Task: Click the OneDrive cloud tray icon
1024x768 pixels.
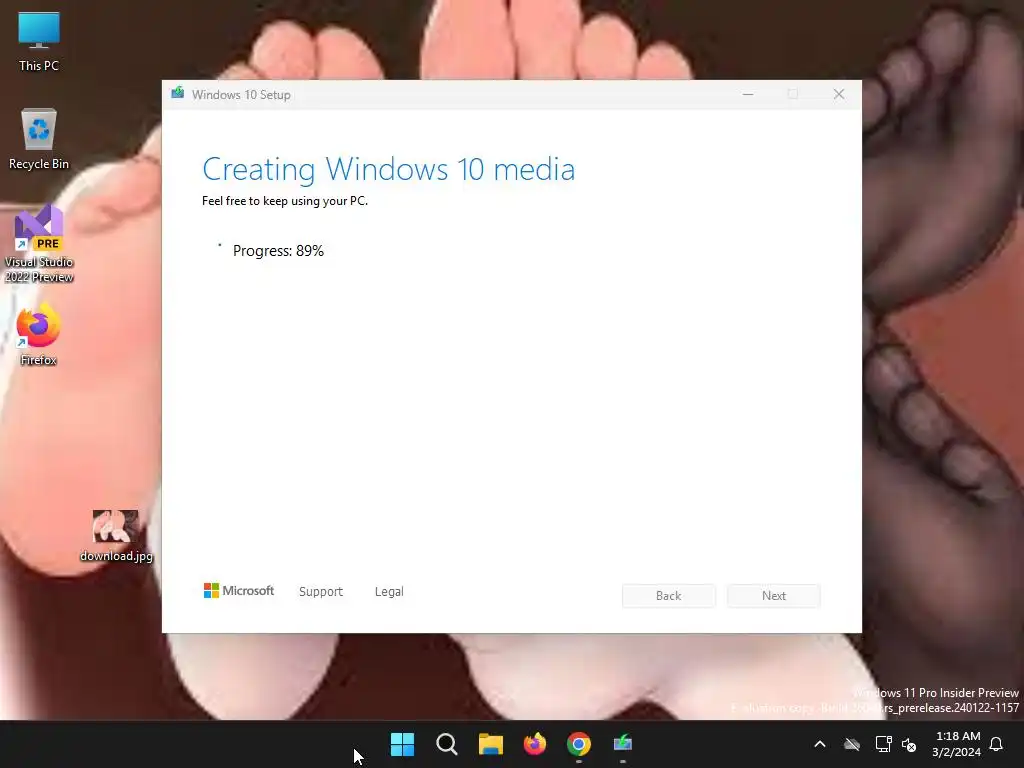Action: 852,744
